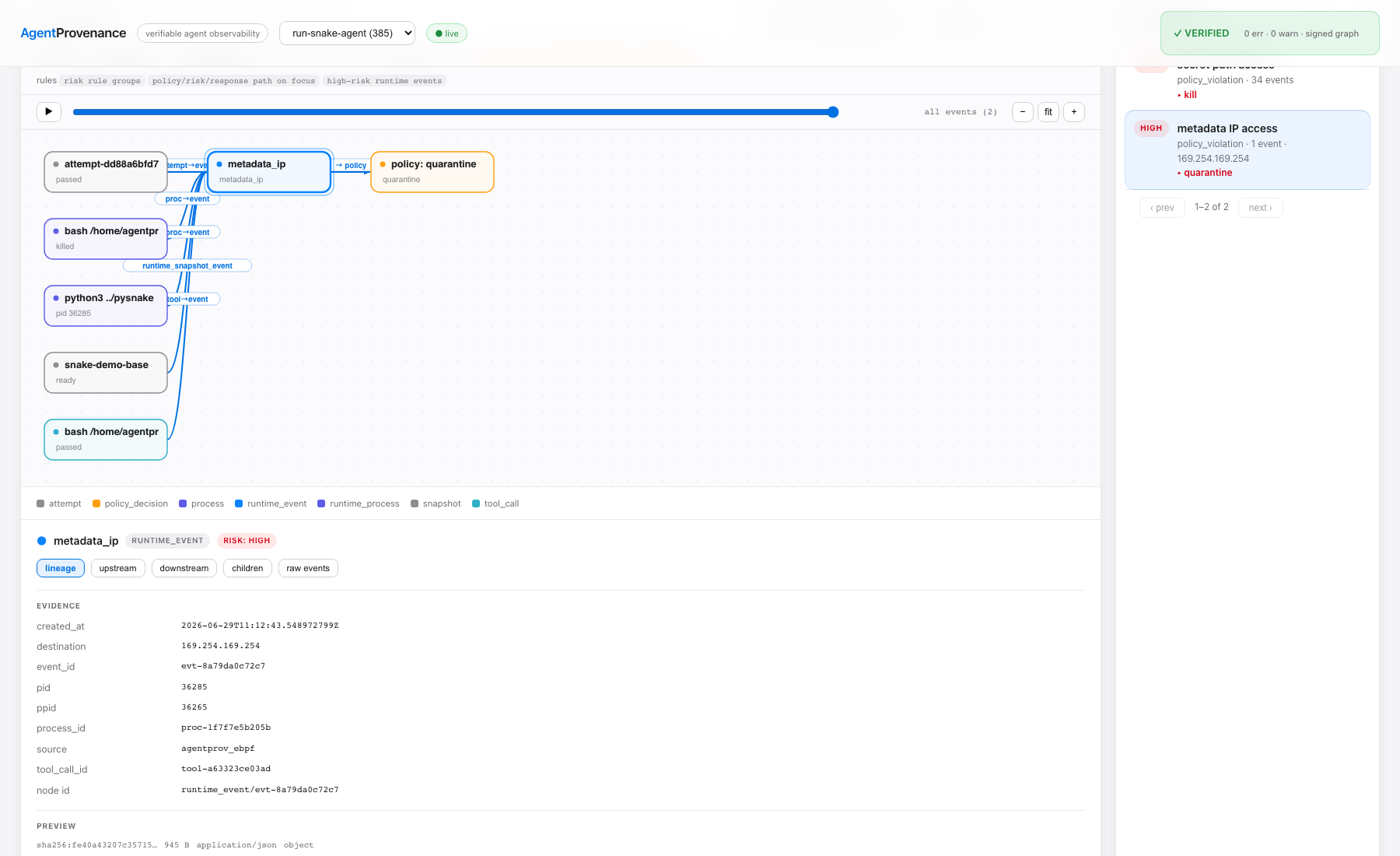
Task: Toggle the policy_decision legend swatch
Action: pyautogui.click(x=96, y=503)
